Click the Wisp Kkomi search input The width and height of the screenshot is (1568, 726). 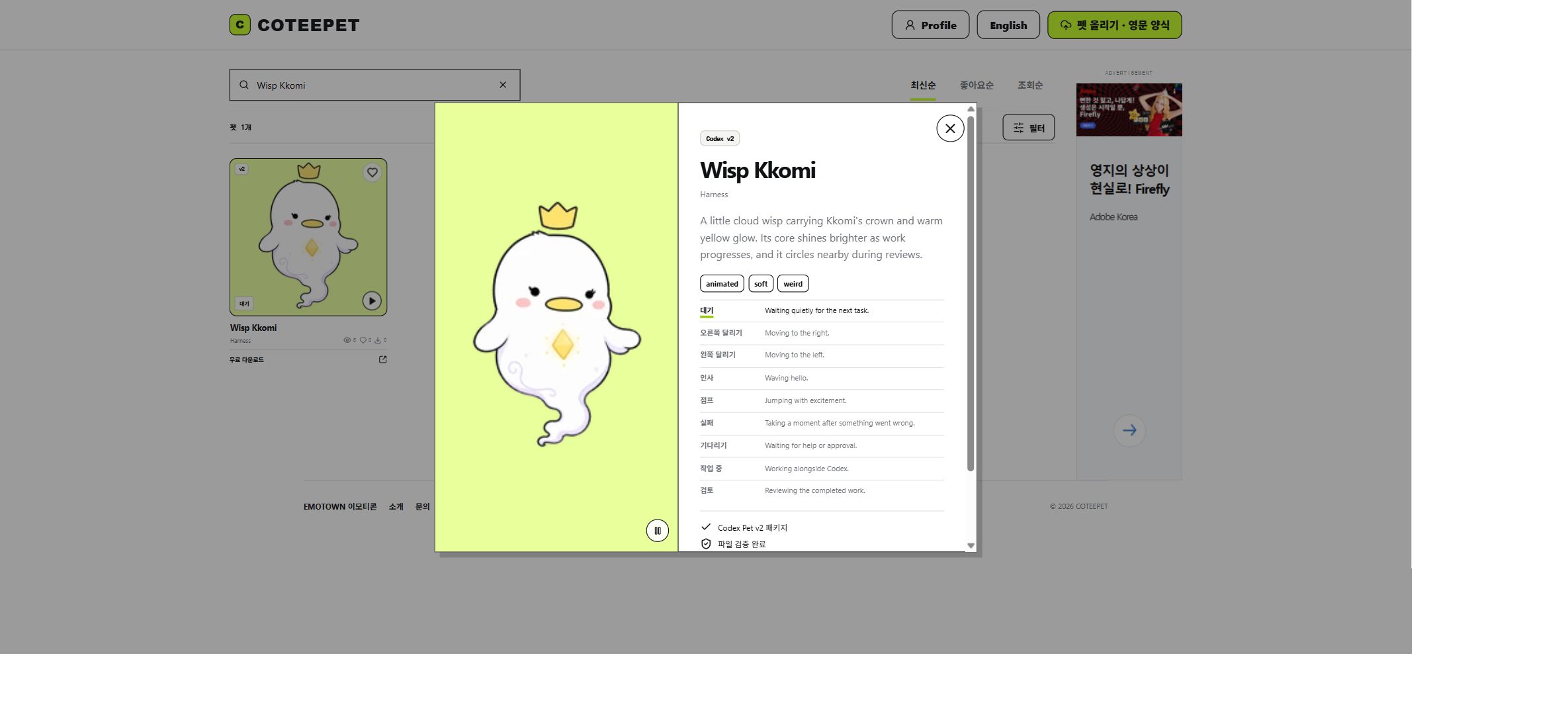(x=374, y=85)
